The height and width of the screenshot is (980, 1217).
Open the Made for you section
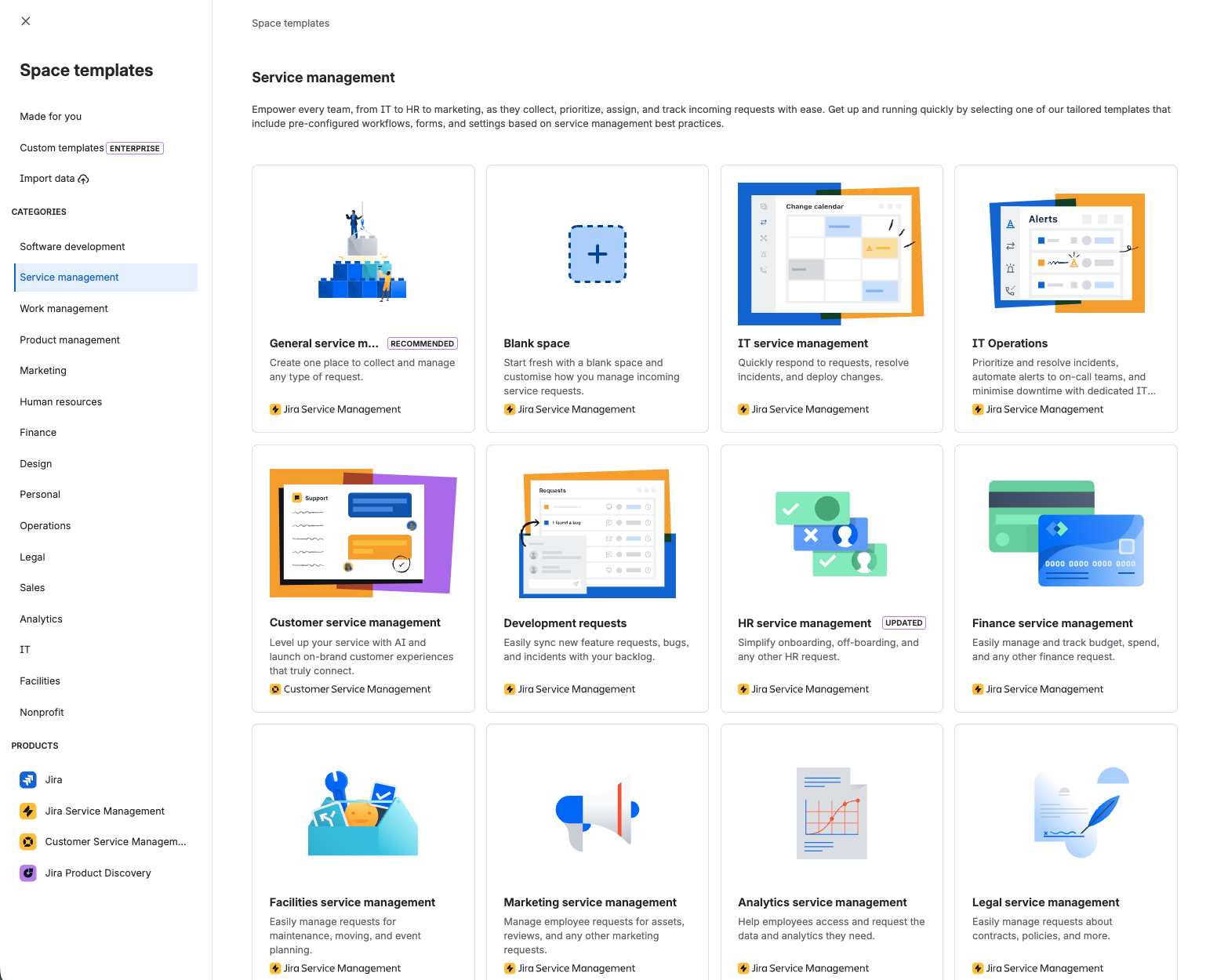(x=50, y=116)
